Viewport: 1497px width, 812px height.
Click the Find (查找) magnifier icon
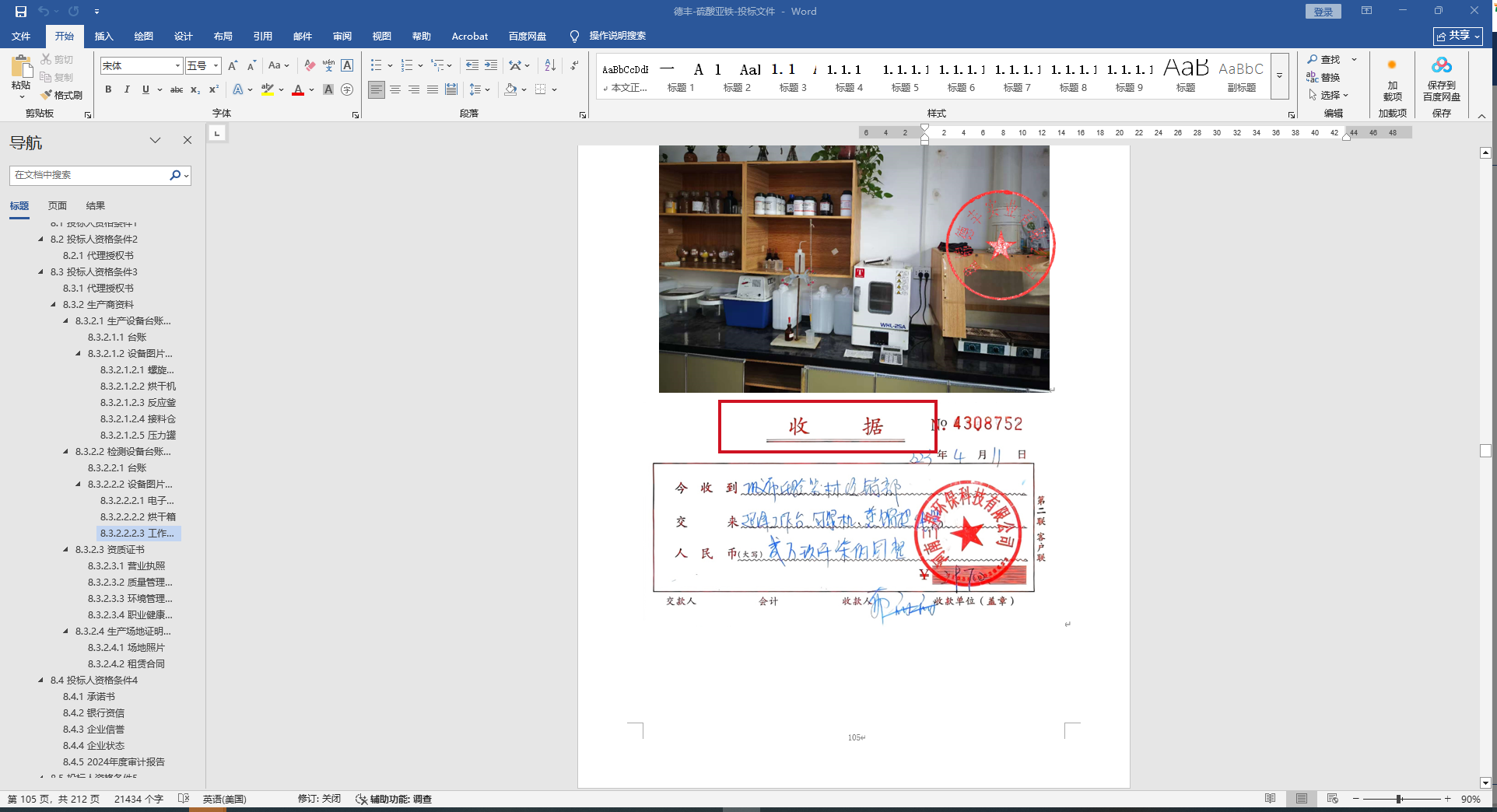point(1313,59)
